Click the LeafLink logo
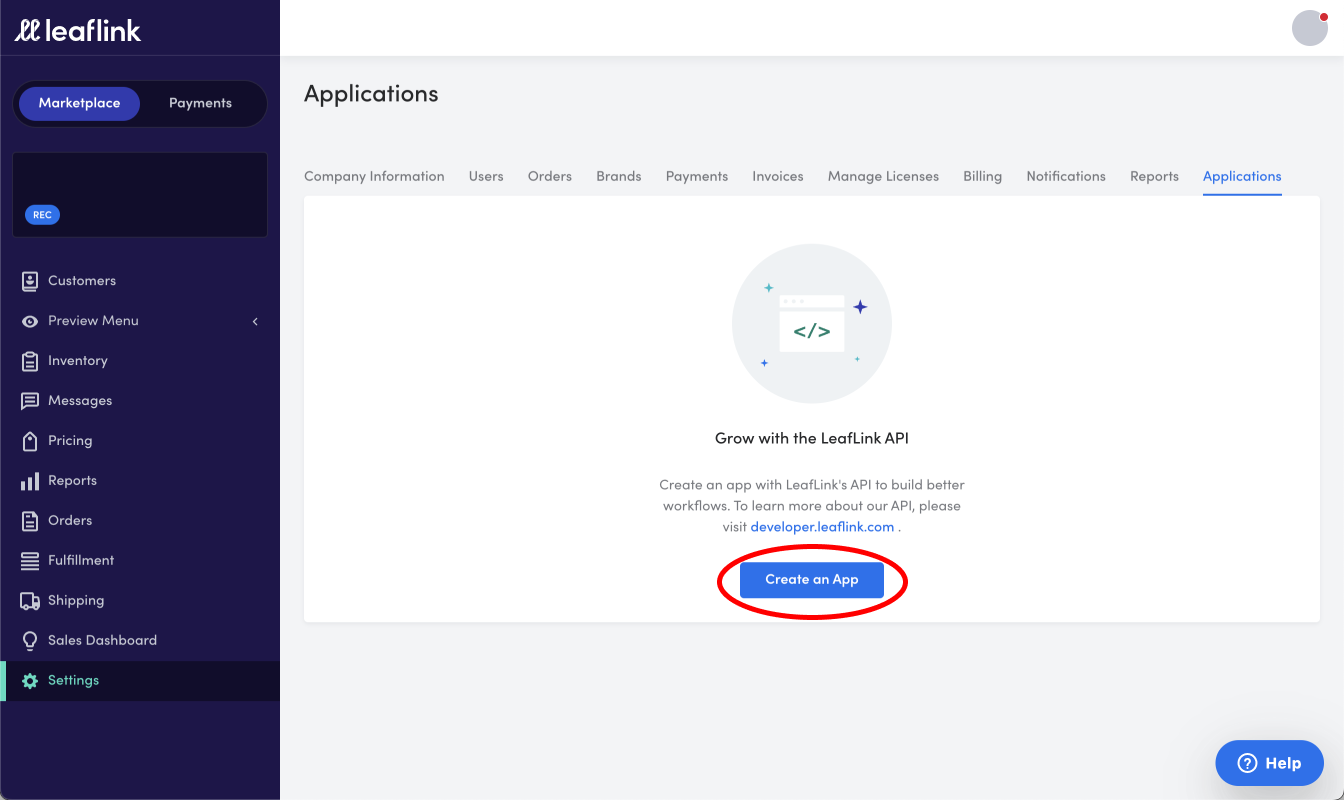 (x=78, y=30)
